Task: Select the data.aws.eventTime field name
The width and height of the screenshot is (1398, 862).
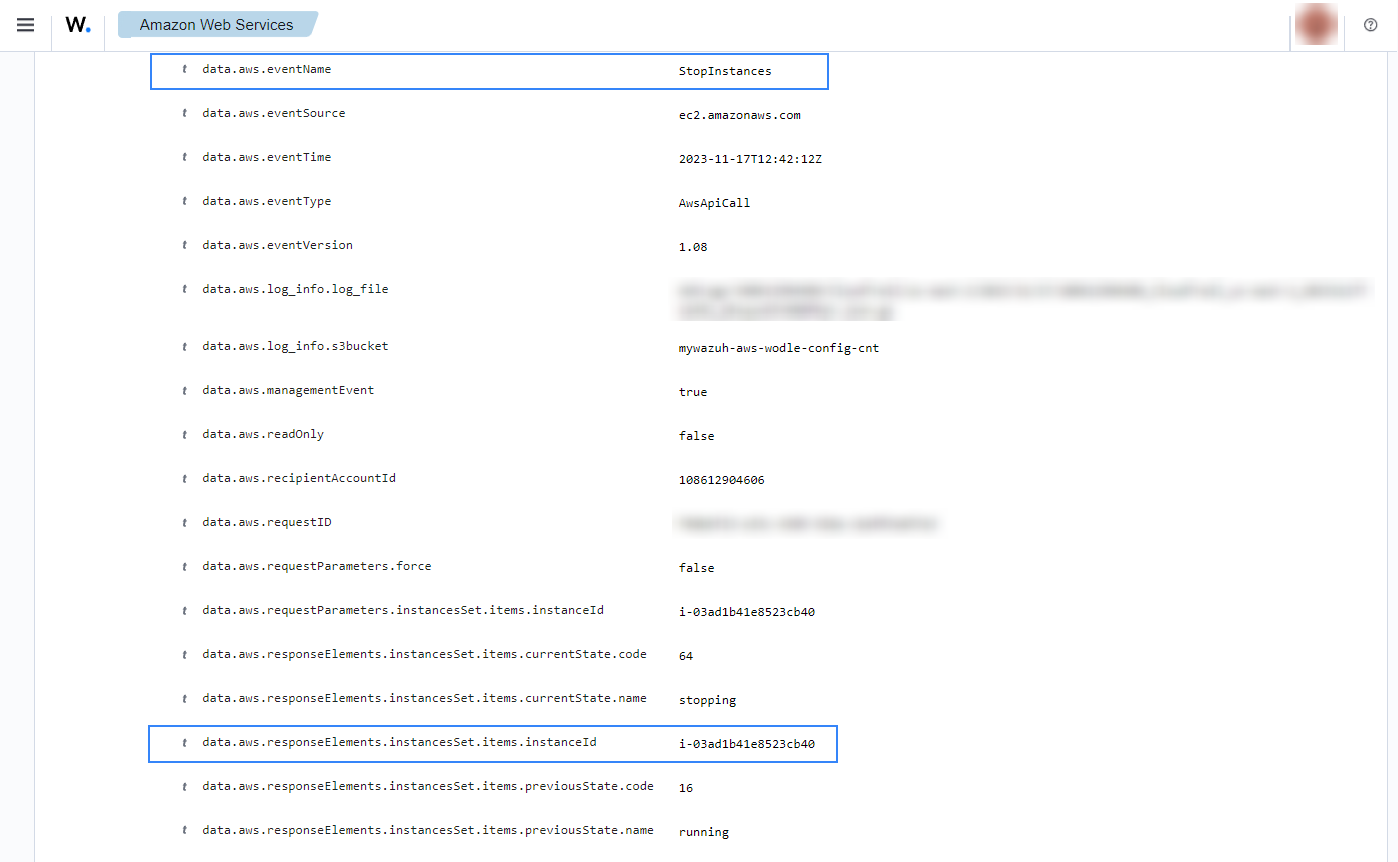Action: [266, 158]
